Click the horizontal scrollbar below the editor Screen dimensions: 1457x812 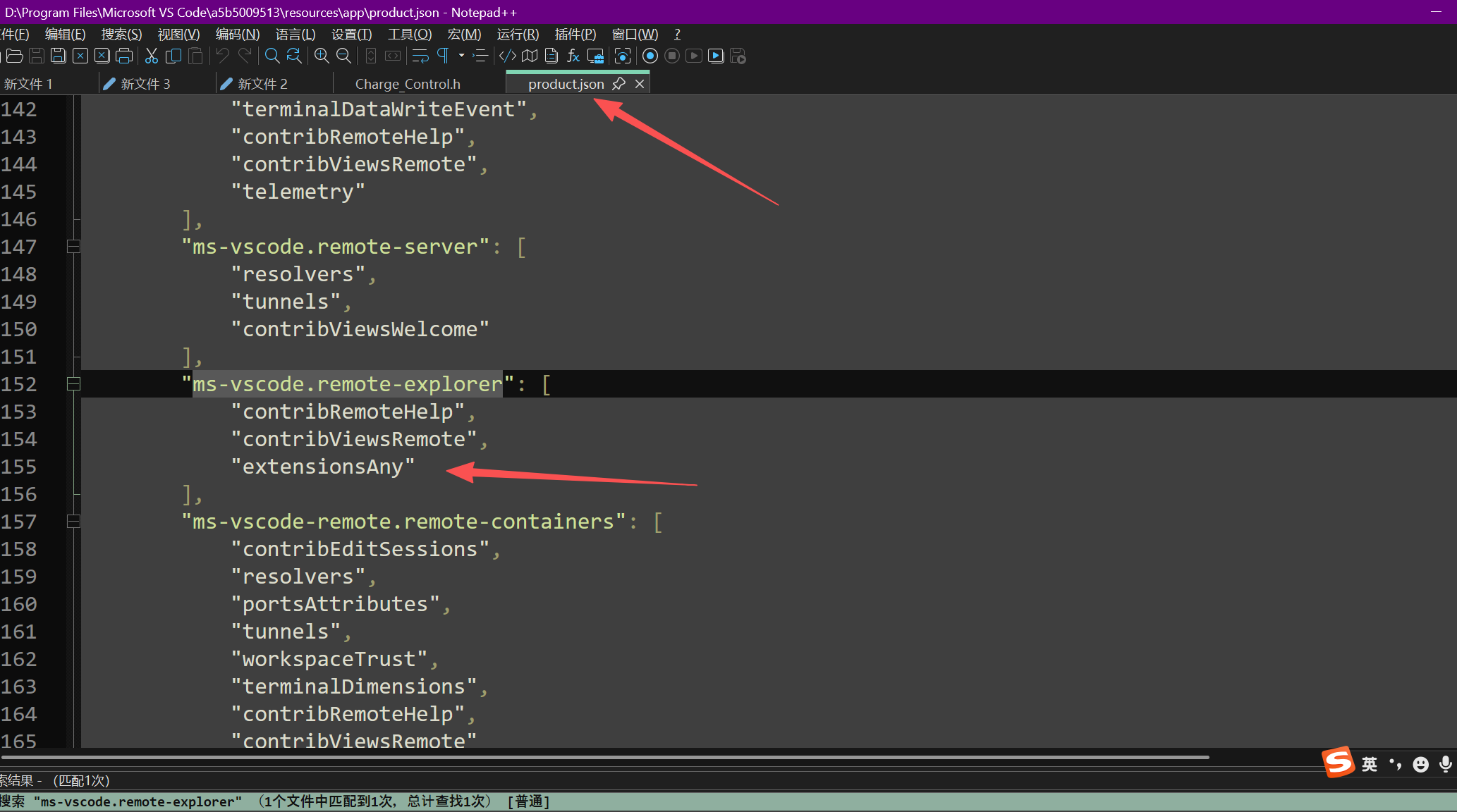(605, 758)
